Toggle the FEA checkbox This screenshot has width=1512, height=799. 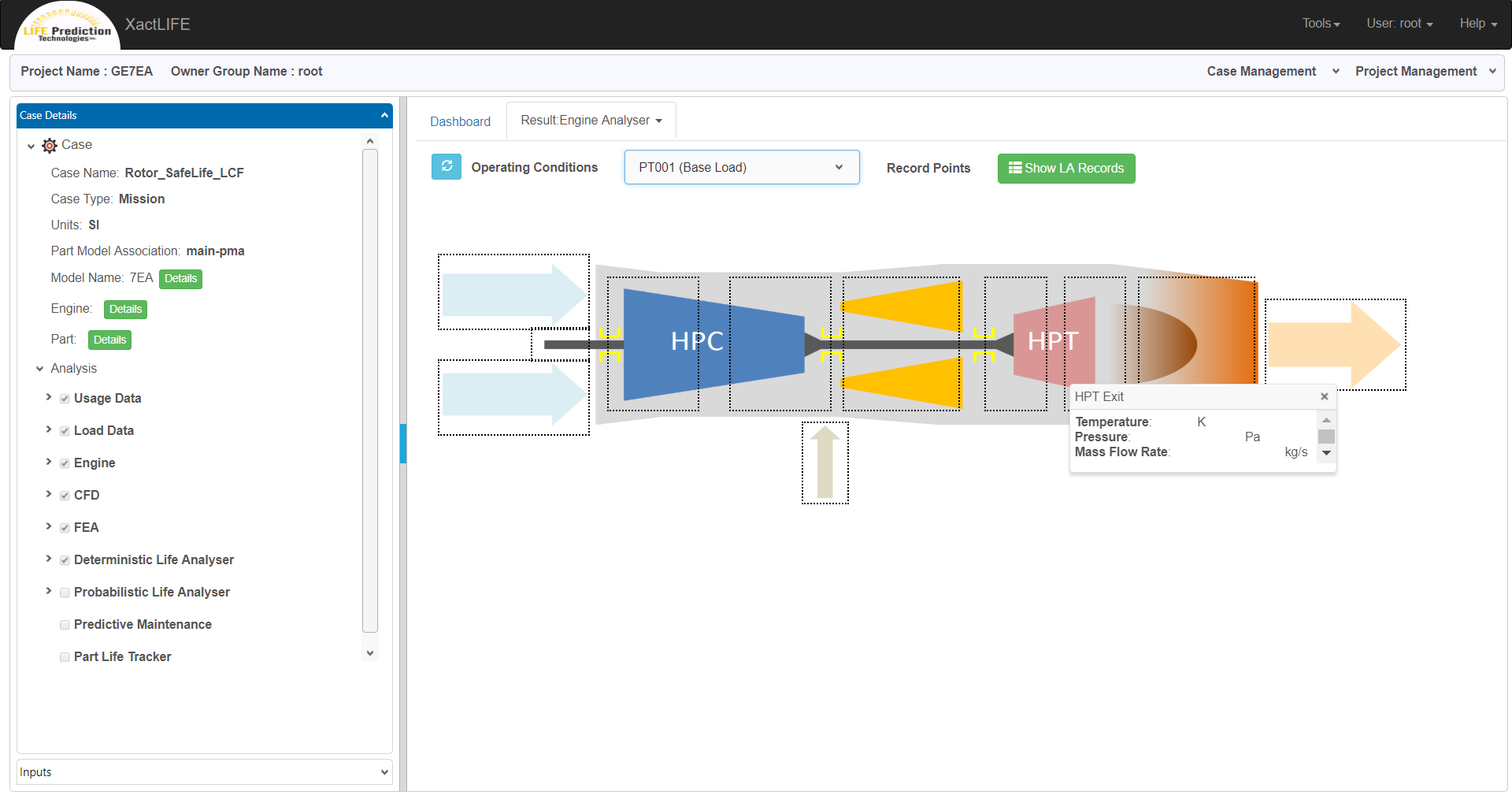click(65, 528)
